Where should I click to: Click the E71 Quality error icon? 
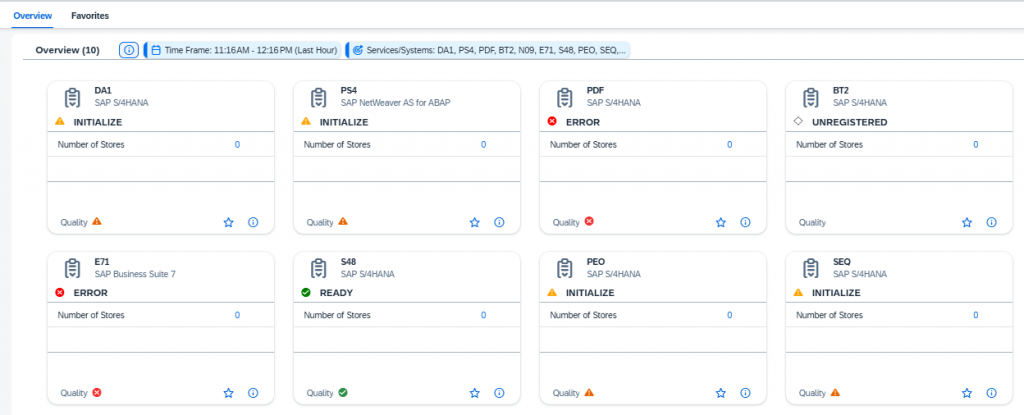coord(97,392)
